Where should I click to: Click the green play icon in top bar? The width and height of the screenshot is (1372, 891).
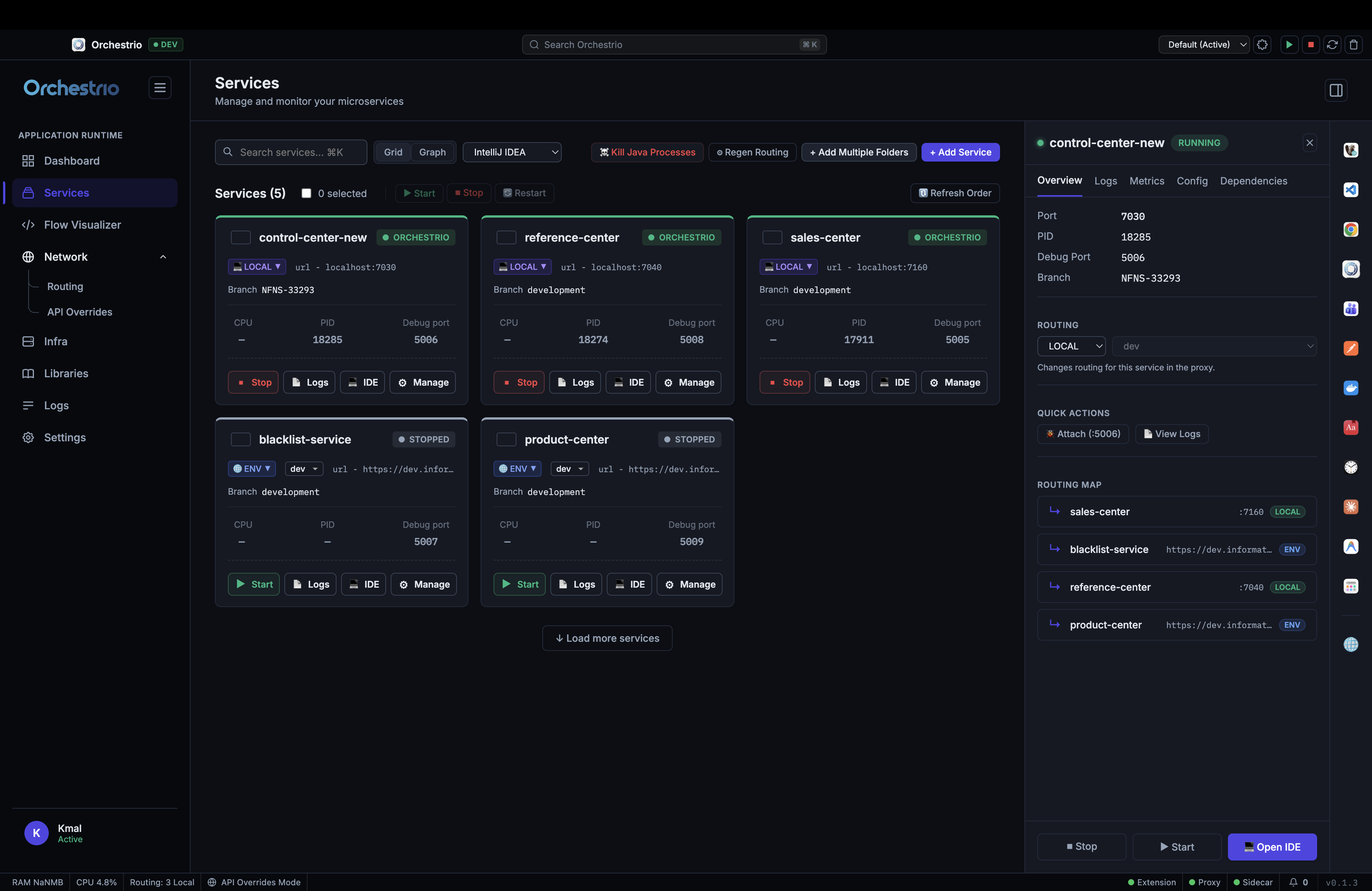click(1289, 44)
